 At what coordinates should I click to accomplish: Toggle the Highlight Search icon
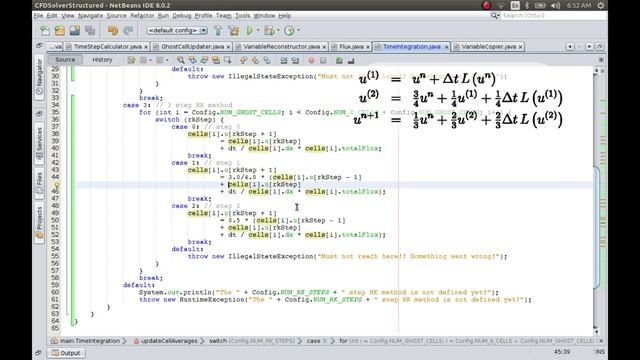point(216,60)
